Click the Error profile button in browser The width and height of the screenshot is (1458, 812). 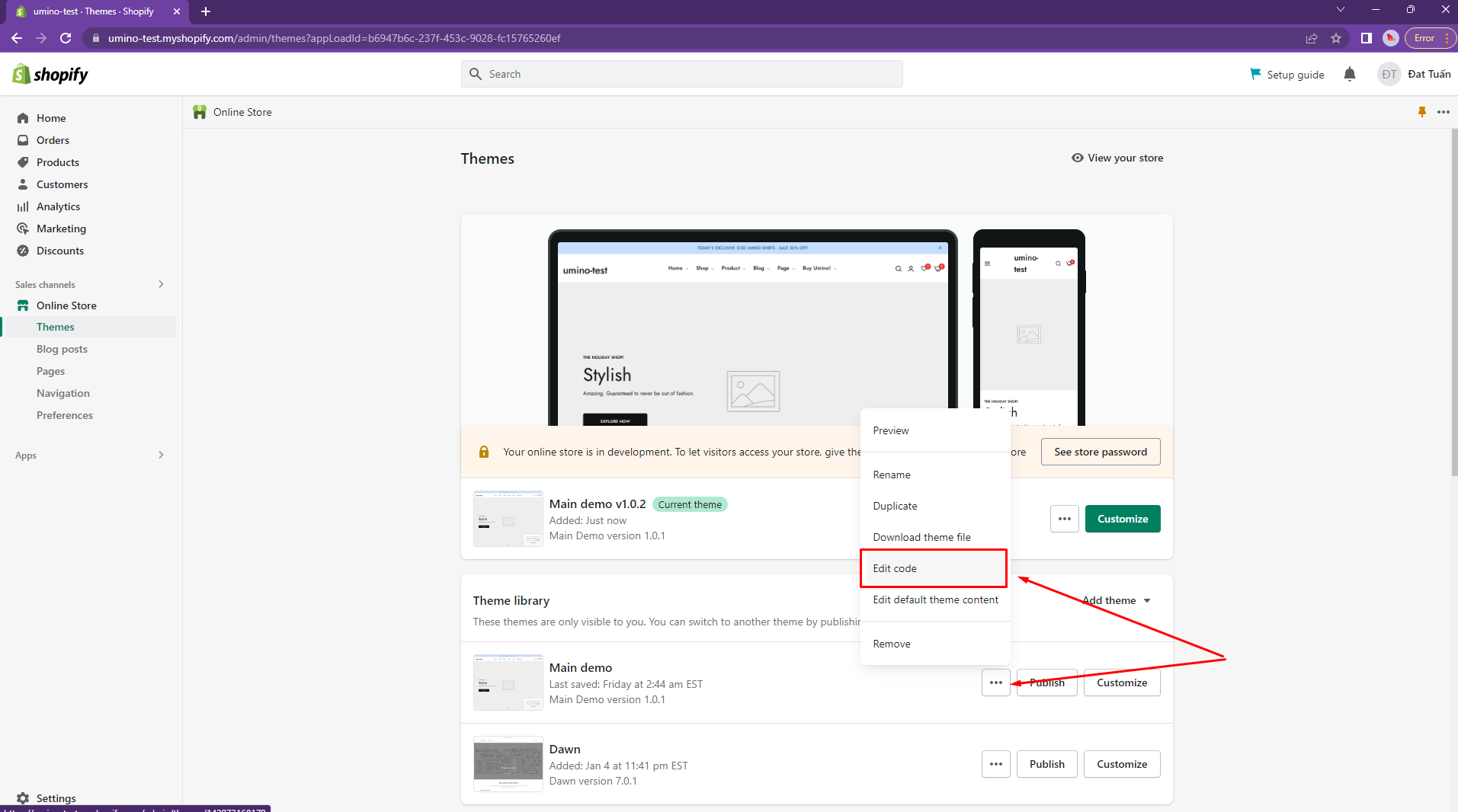[x=1430, y=38]
